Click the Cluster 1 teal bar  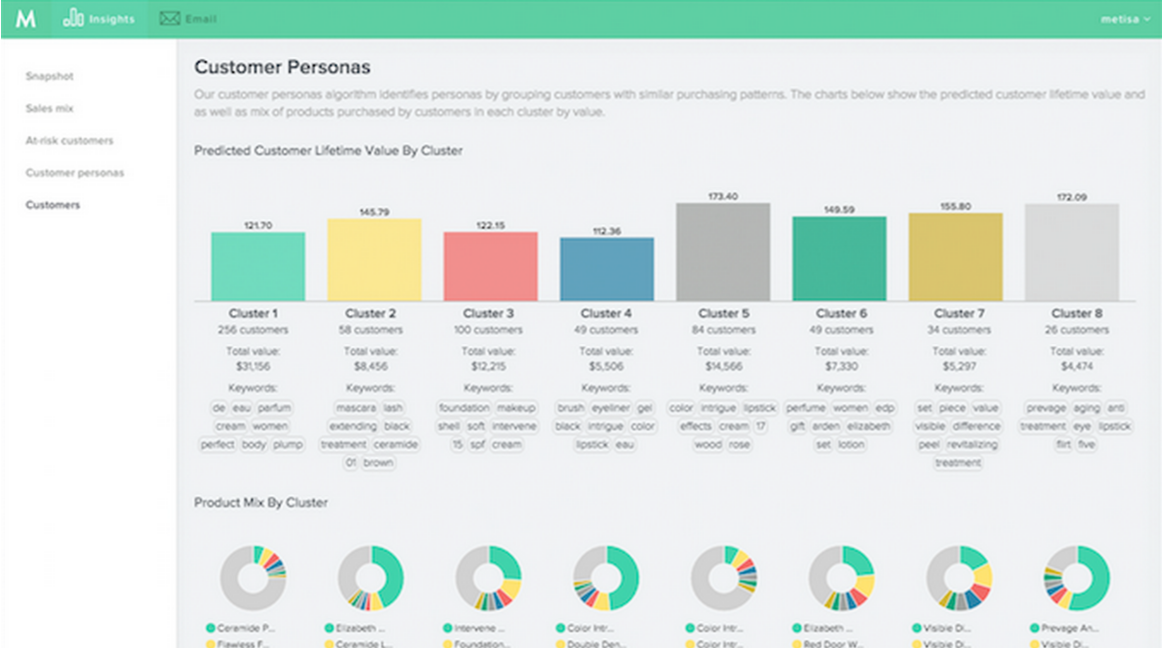[258, 266]
